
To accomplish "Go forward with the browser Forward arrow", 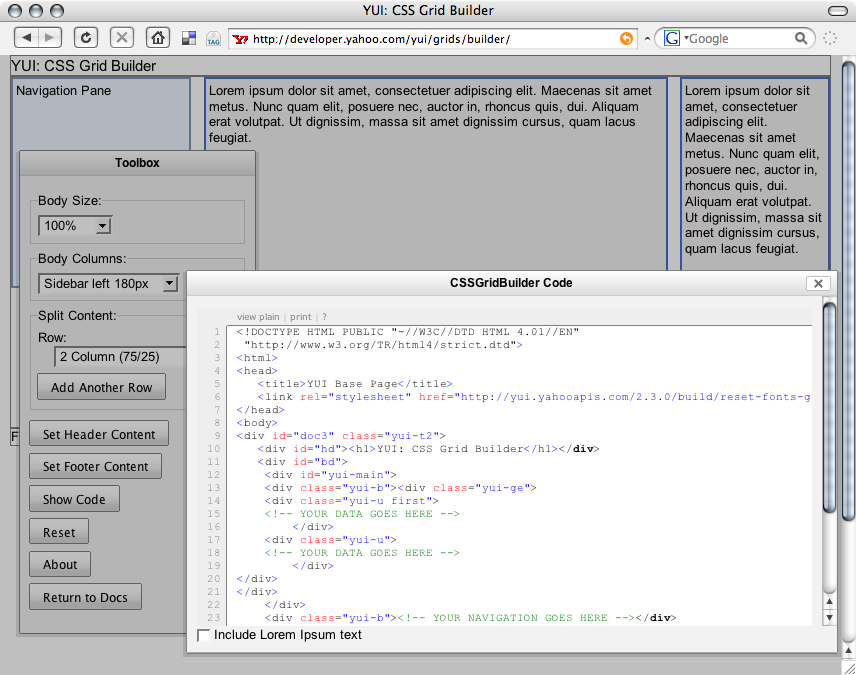I will pyautogui.click(x=50, y=38).
